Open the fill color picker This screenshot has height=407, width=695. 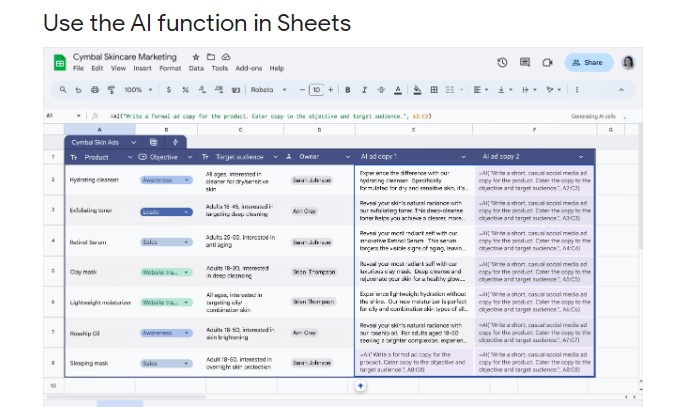[417, 90]
